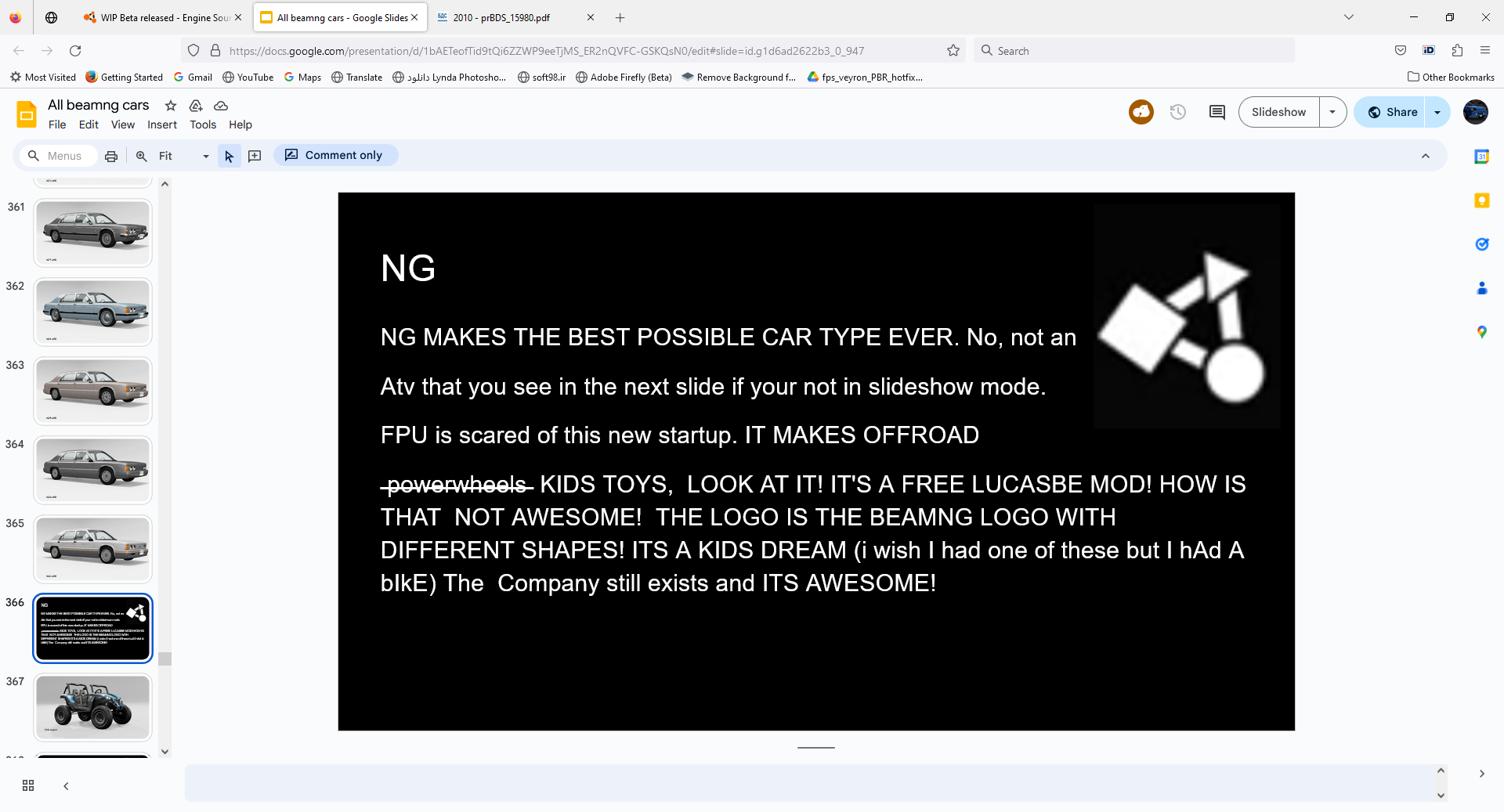List all browser tabs dropdown
1504x812 pixels.
coord(1349,17)
